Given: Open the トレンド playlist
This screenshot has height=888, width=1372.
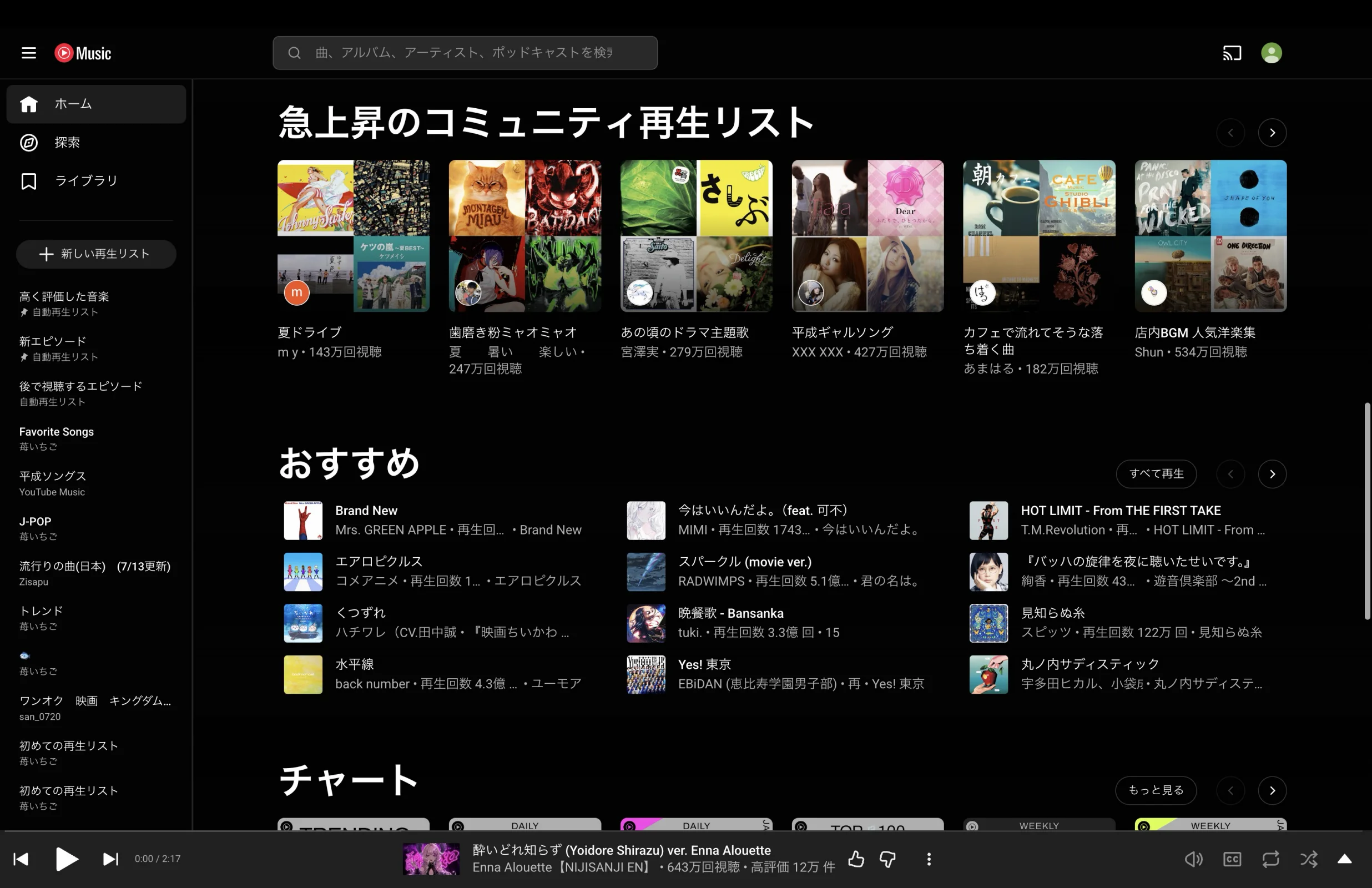Looking at the screenshot, I should (x=96, y=619).
